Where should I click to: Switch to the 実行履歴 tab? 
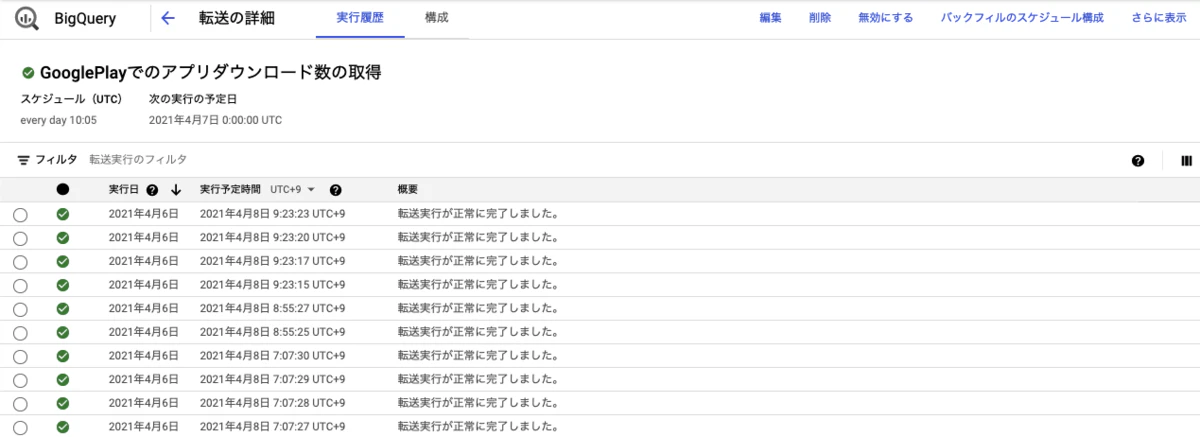tap(360, 18)
